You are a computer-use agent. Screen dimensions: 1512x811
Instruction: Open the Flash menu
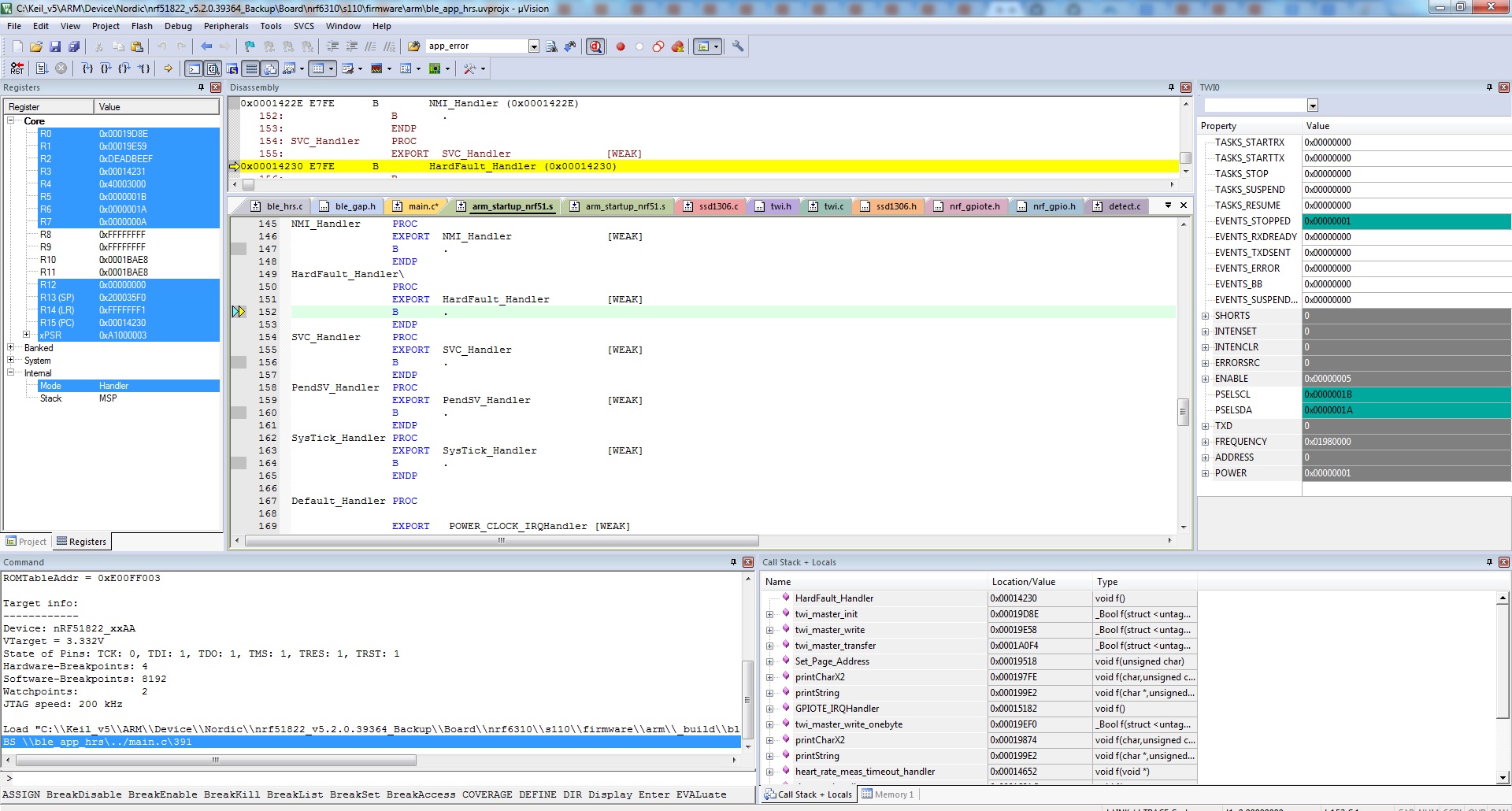click(x=142, y=26)
